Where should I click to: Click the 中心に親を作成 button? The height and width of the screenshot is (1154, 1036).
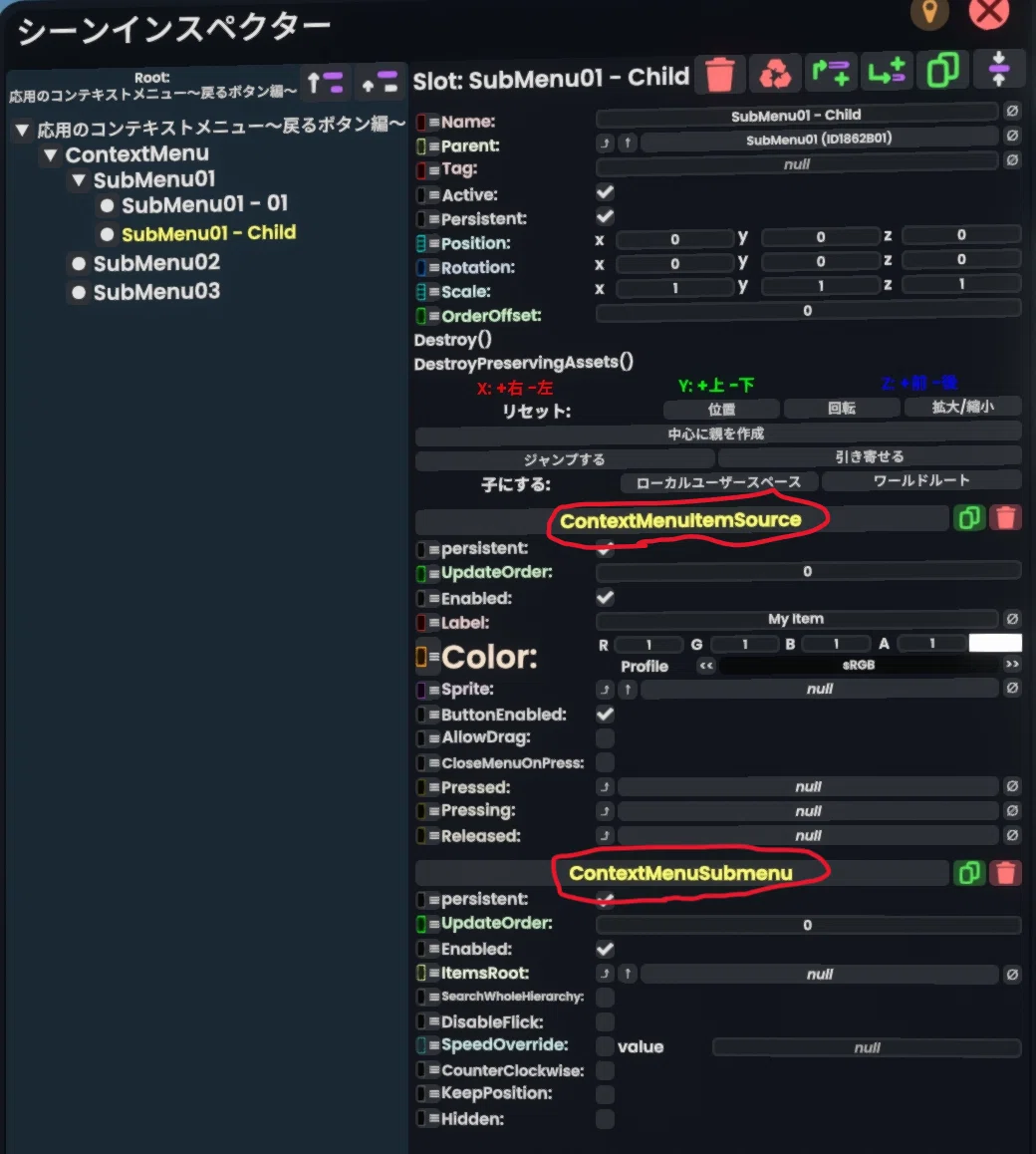717,433
